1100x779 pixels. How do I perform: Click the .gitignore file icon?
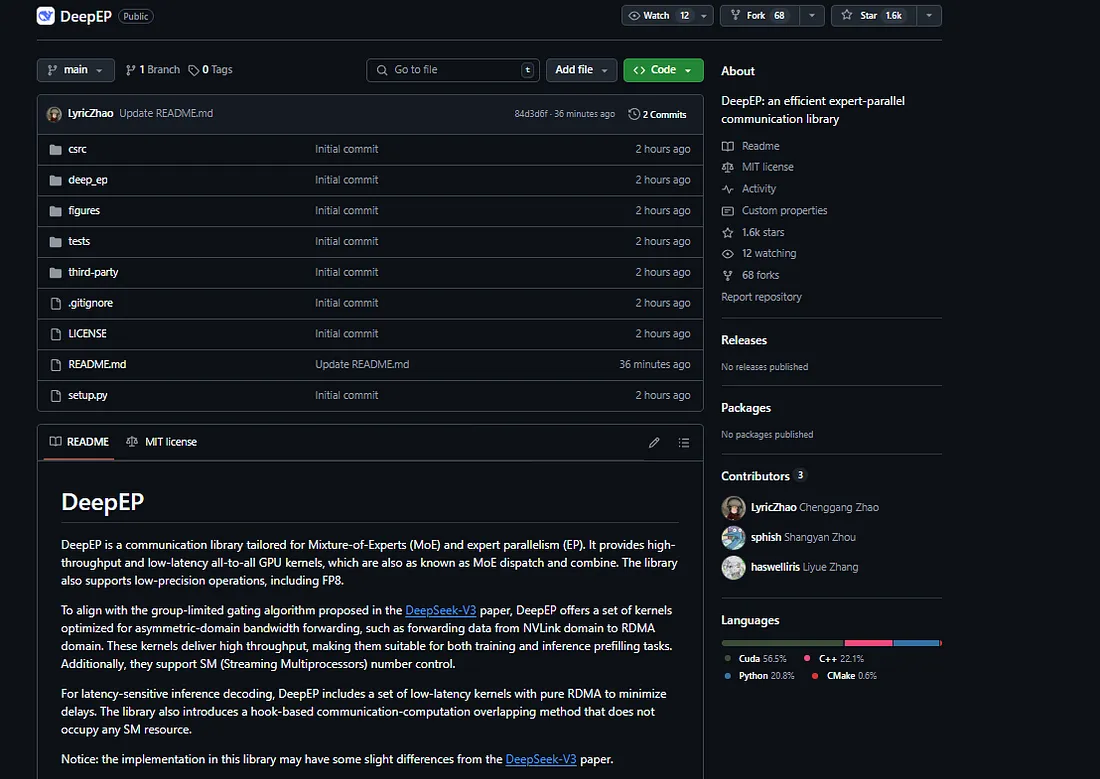55,304
